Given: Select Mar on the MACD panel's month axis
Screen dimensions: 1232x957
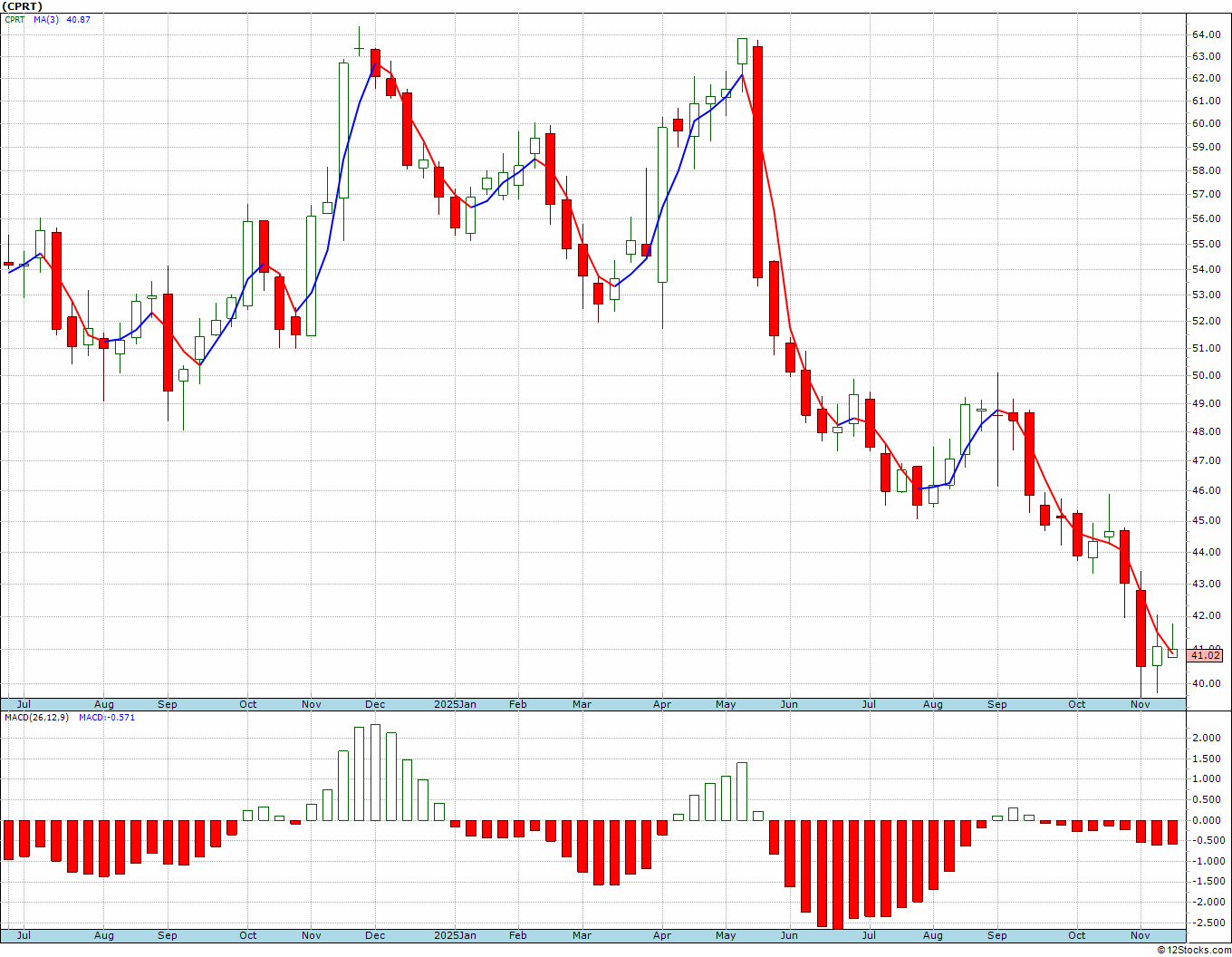Looking at the screenshot, I should click(x=582, y=935).
